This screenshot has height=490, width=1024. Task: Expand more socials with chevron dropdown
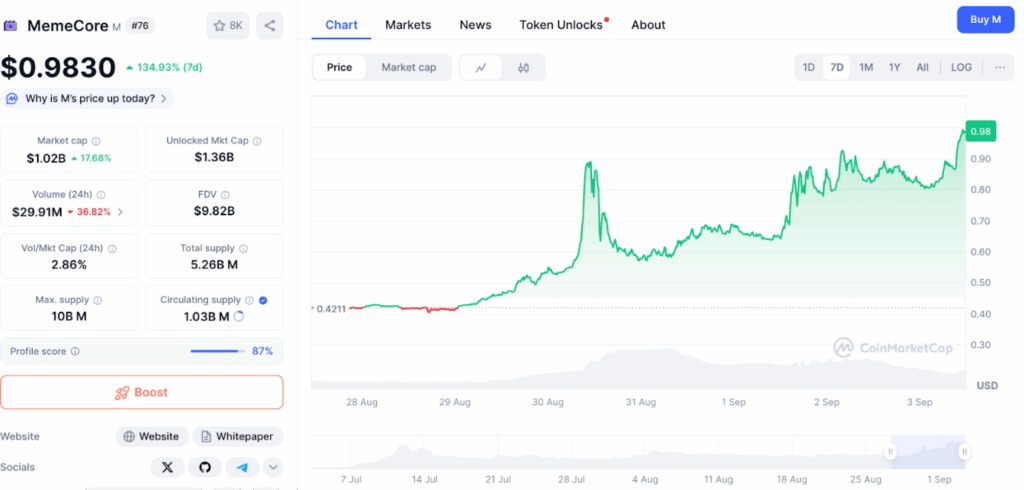272,467
